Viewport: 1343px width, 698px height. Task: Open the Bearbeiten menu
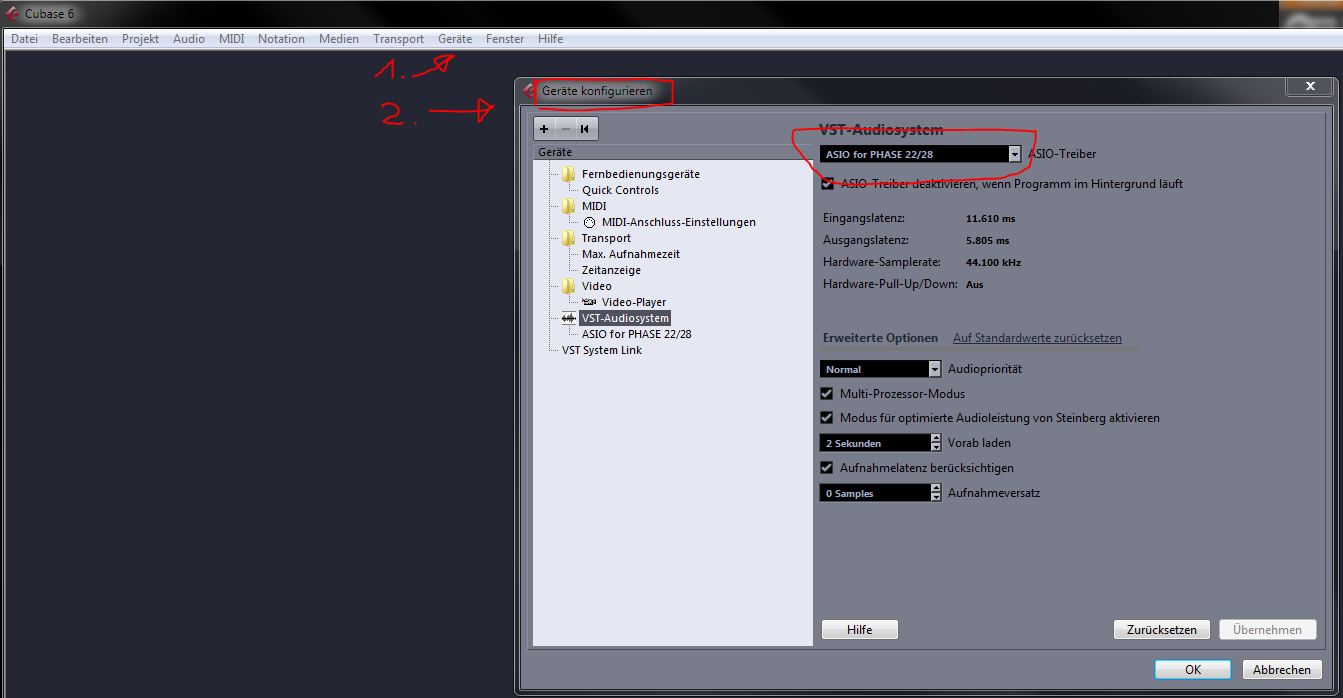click(80, 39)
